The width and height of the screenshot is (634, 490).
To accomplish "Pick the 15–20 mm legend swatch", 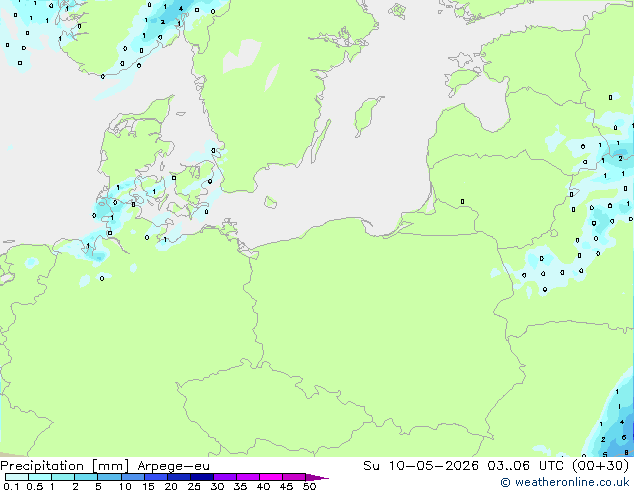I will 156,477.
